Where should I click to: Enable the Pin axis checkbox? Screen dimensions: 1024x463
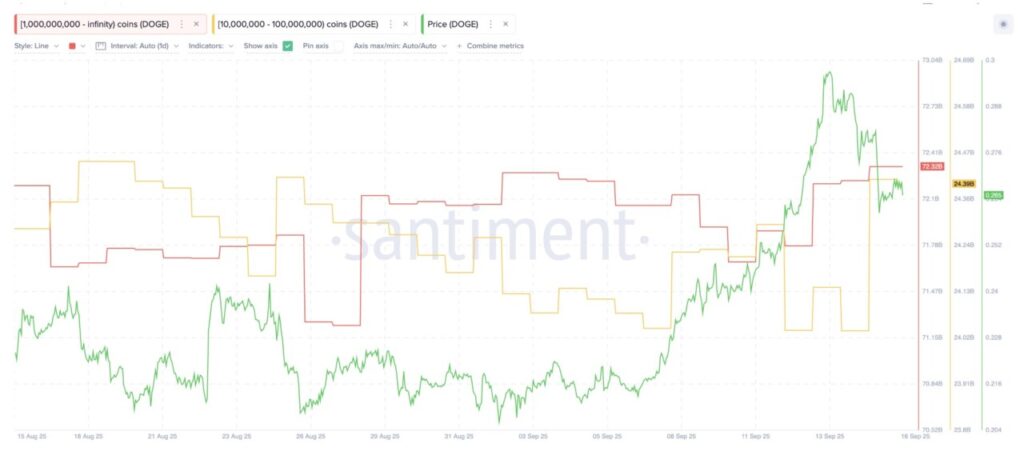(338, 46)
